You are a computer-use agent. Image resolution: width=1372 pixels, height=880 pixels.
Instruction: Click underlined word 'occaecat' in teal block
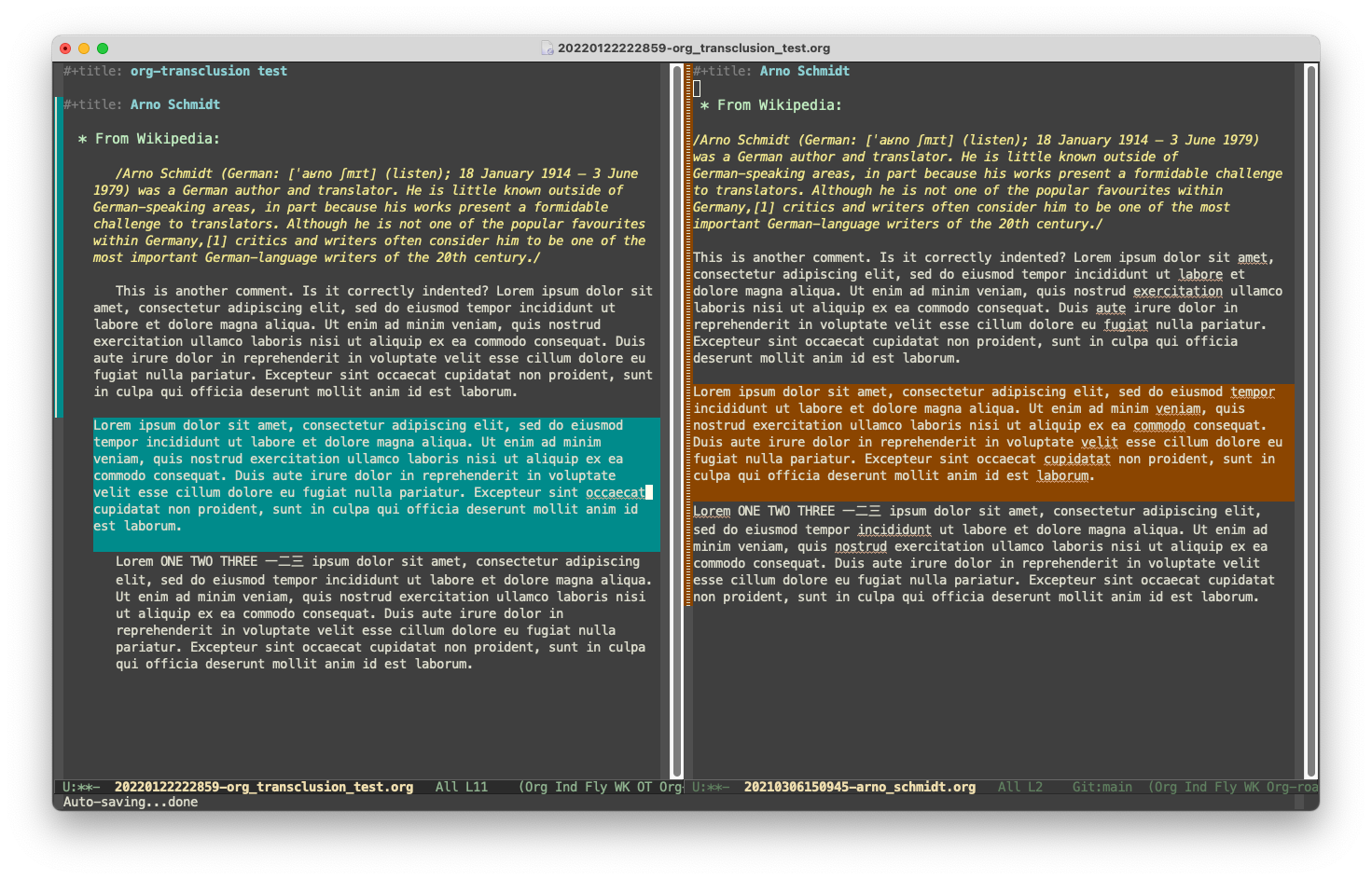[x=616, y=492]
